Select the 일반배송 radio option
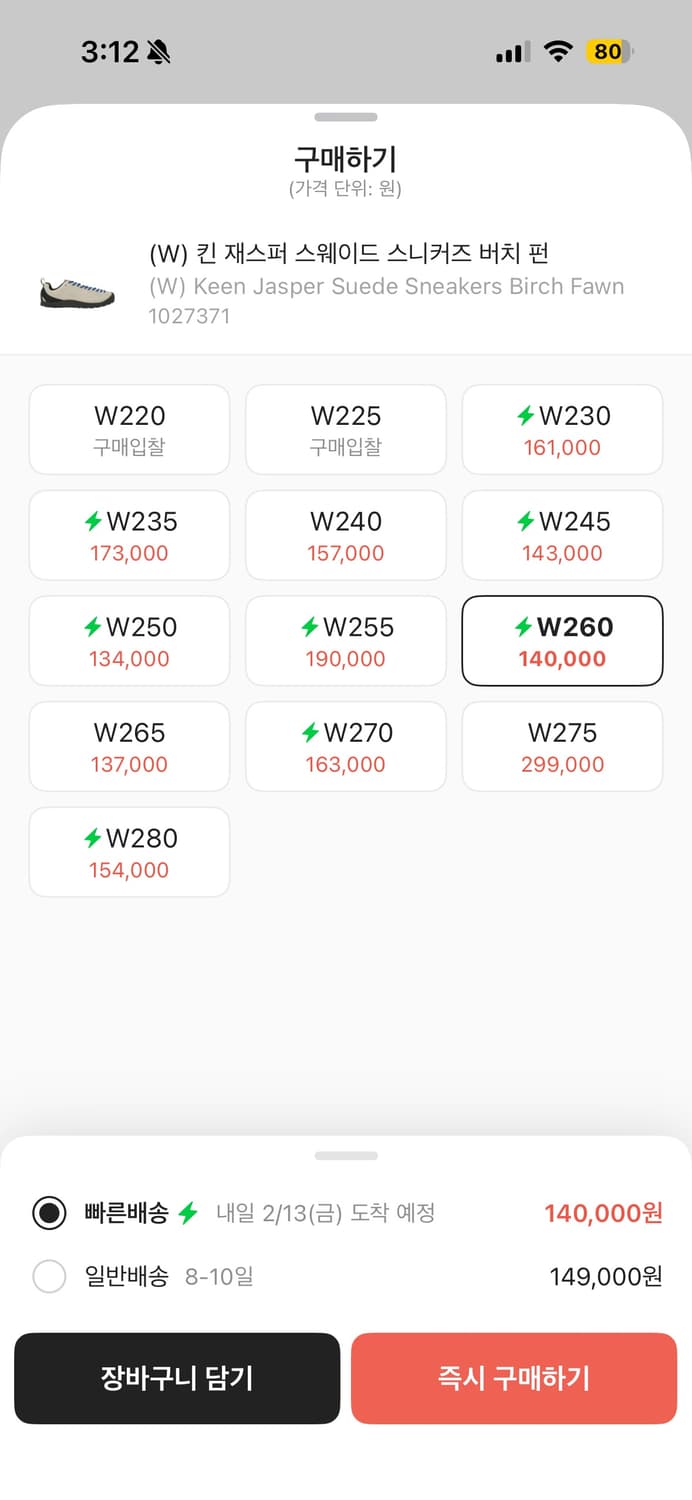 tap(49, 1277)
